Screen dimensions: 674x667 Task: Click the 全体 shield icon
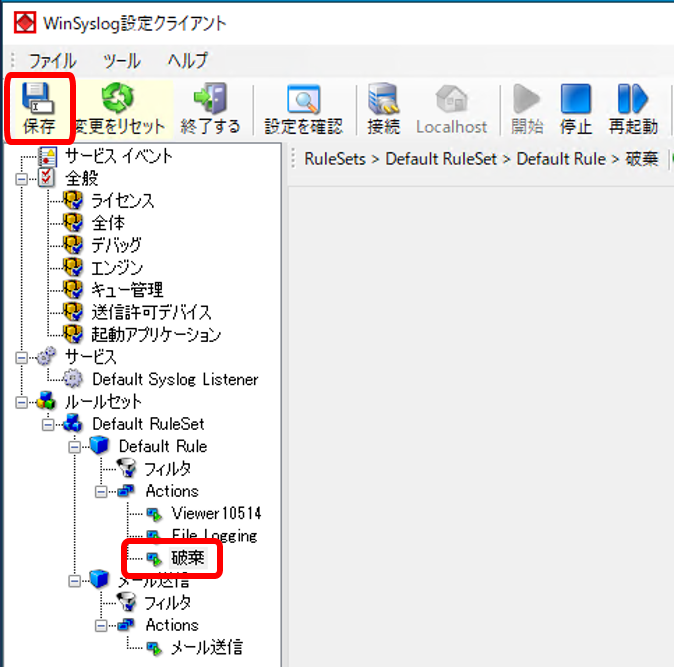click(x=73, y=223)
